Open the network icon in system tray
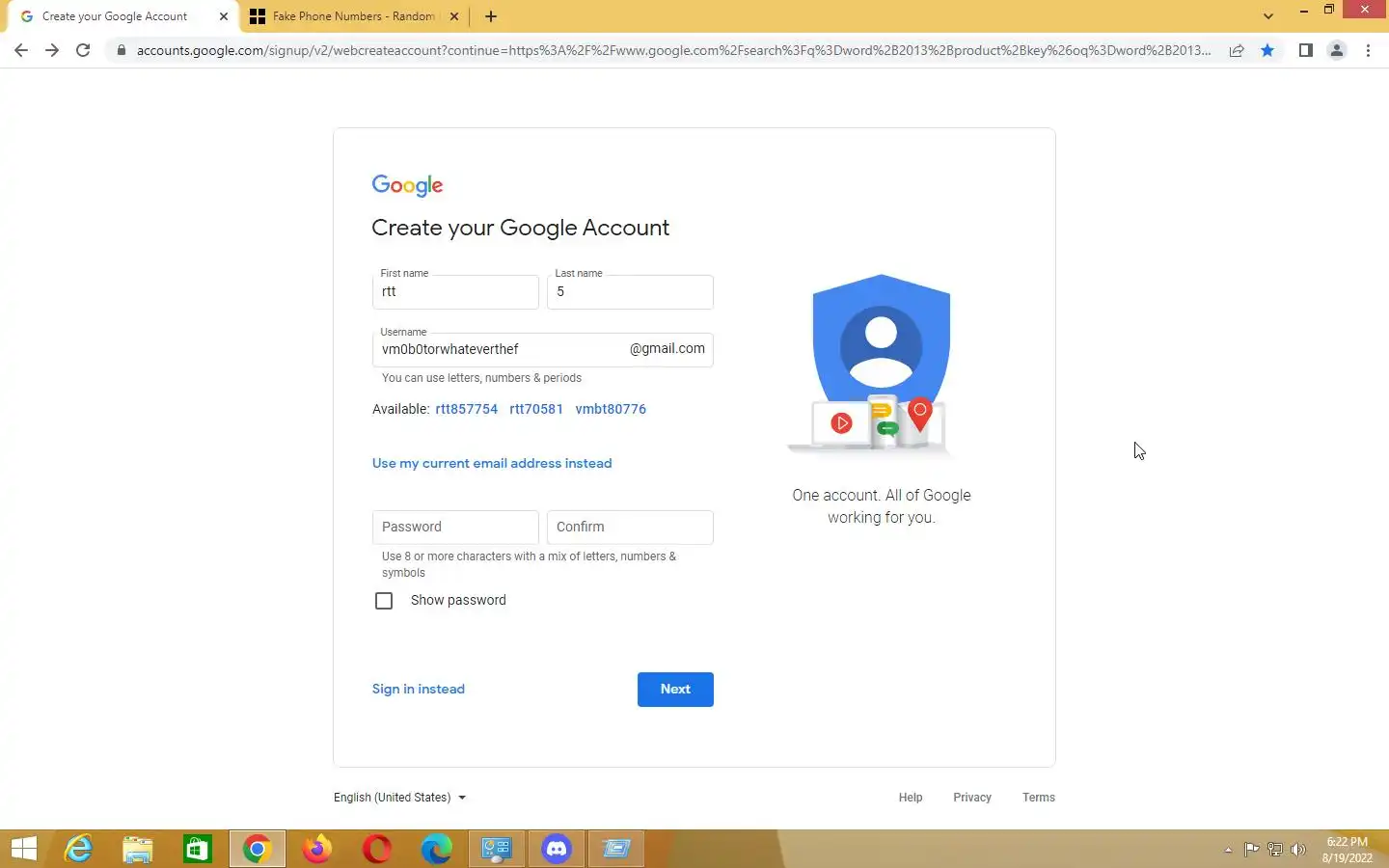Image resolution: width=1389 pixels, height=868 pixels. point(1274,850)
